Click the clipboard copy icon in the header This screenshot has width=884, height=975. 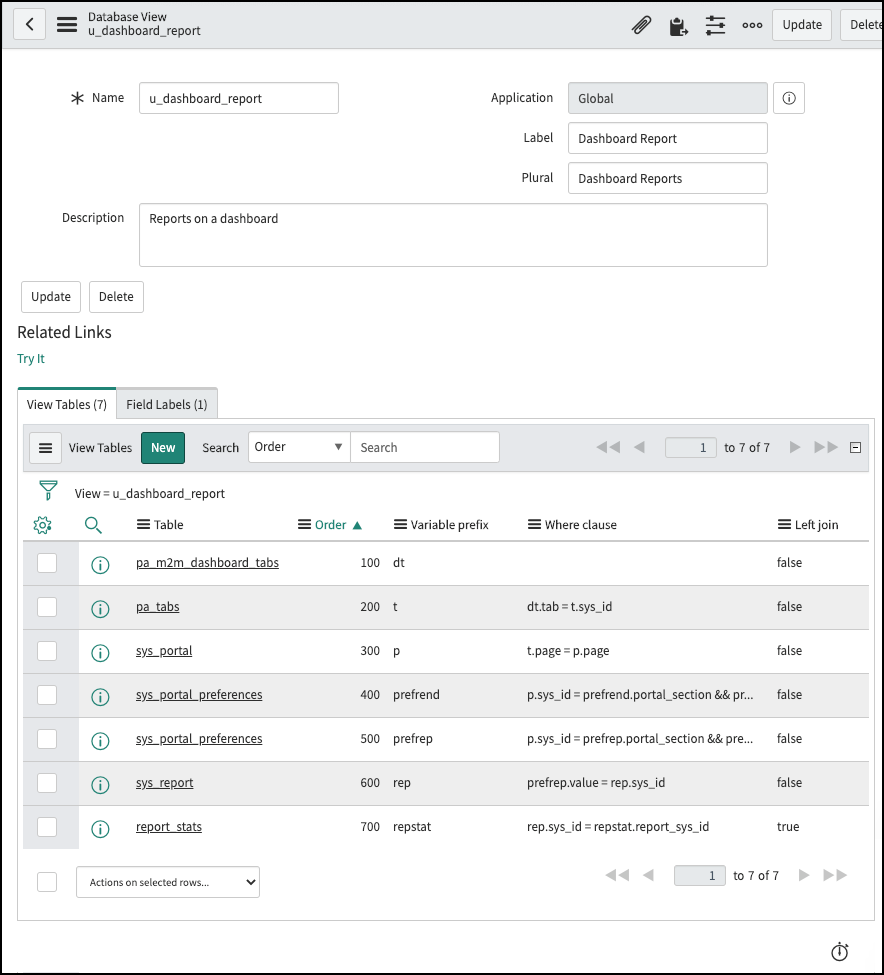click(x=679, y=24)
